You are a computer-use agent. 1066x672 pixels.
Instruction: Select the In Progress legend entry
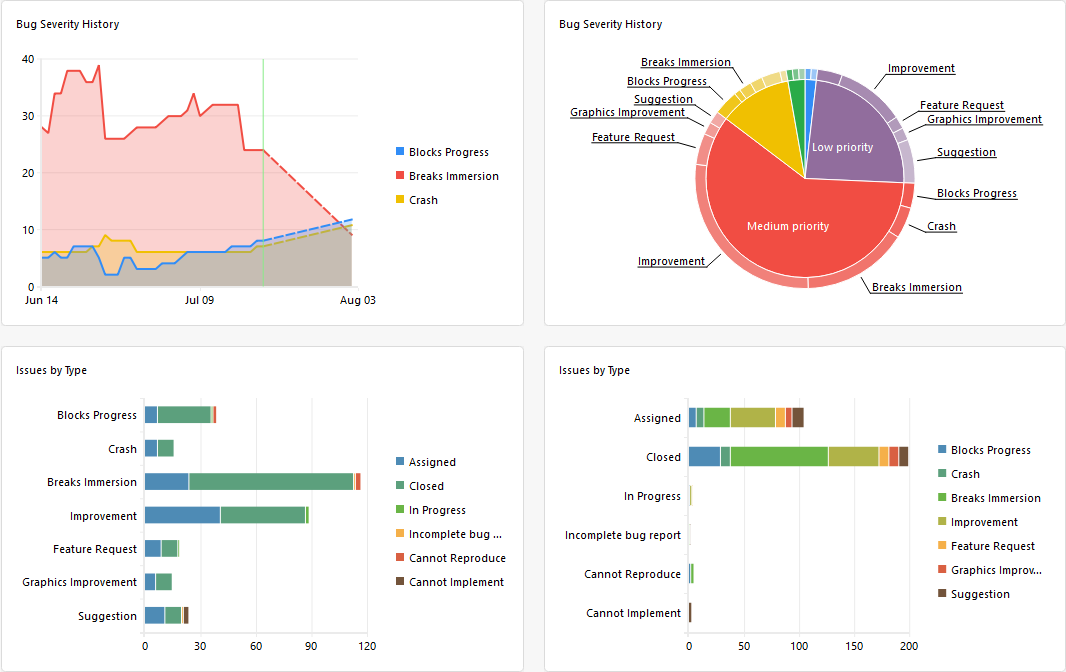pos(437,510)
